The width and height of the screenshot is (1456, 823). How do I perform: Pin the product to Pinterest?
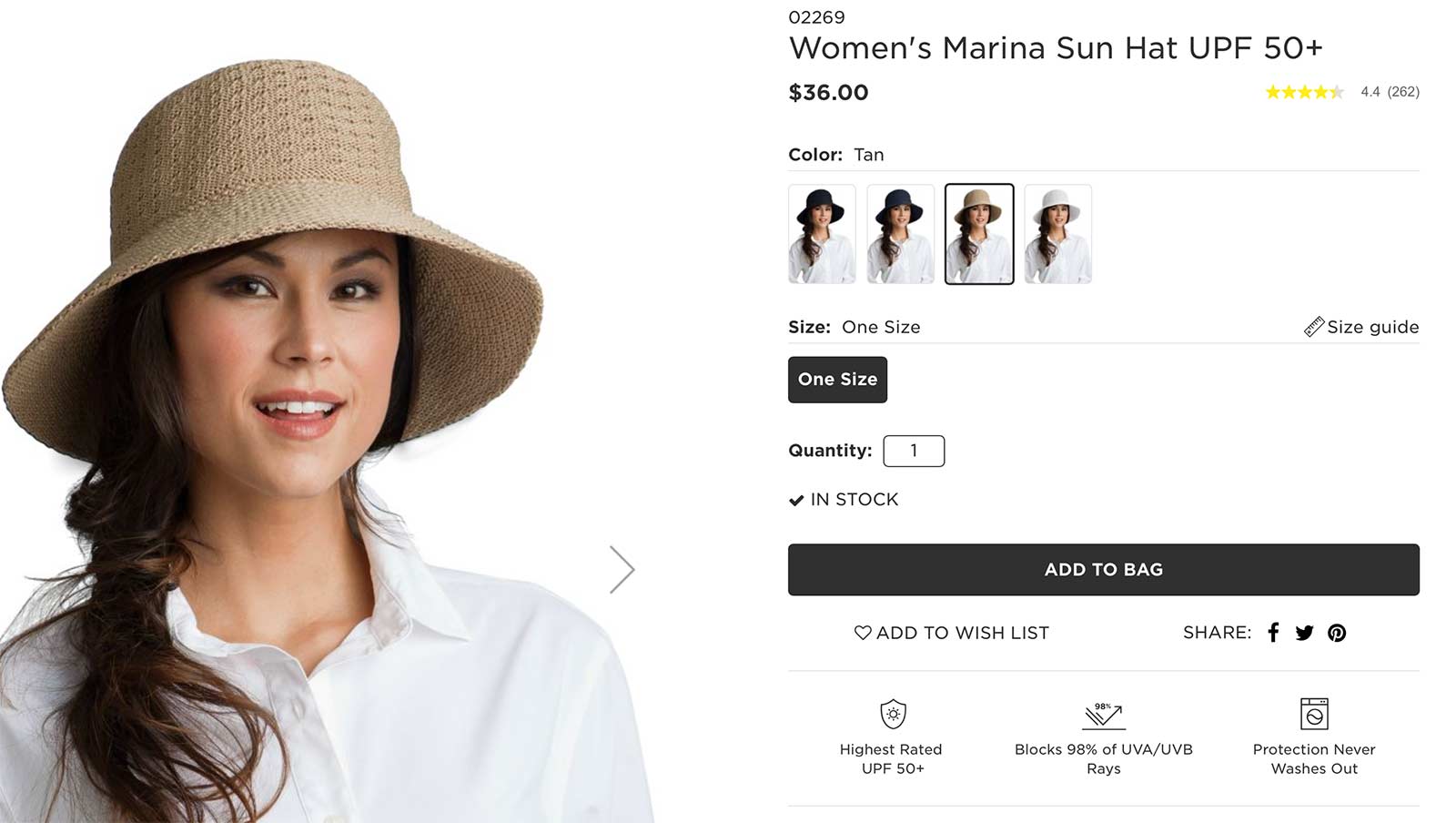tap(1338, 632)
